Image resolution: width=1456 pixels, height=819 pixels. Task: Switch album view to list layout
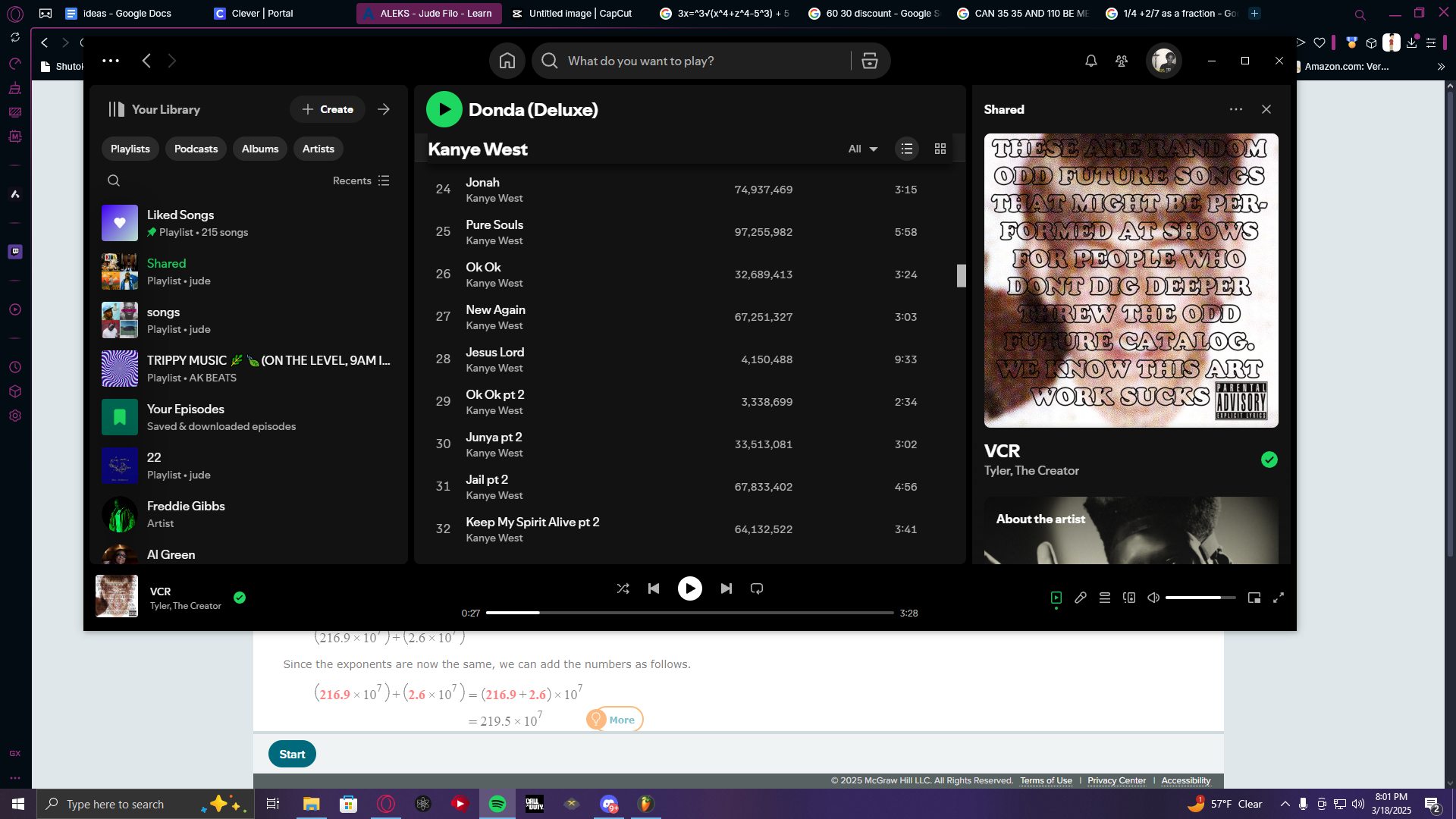(907, 149)
